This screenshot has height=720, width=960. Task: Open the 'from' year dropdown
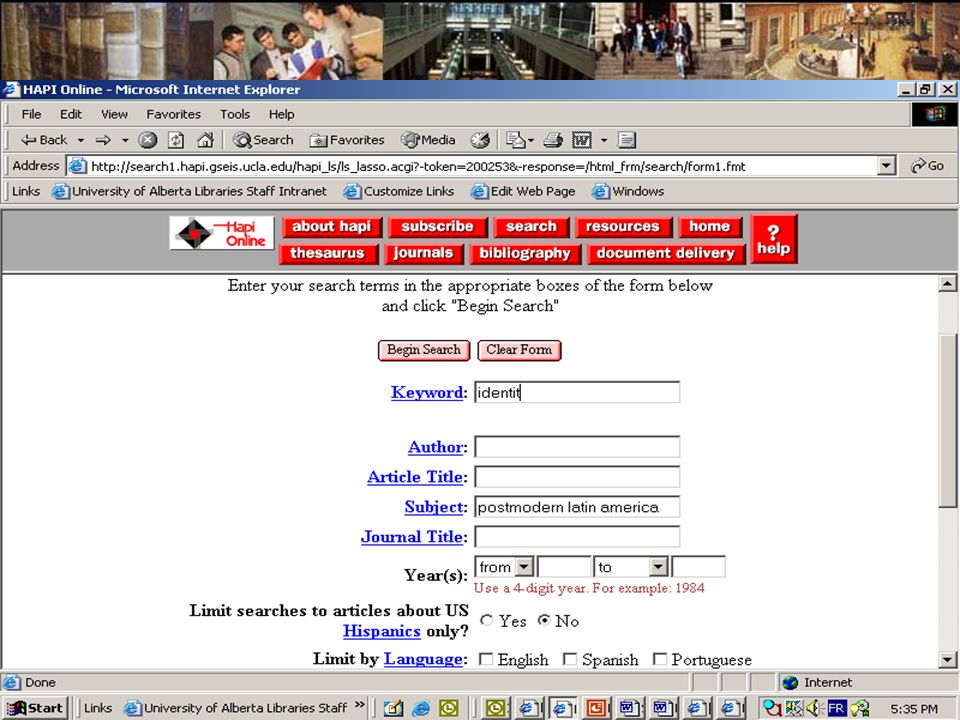coord(524,567)
